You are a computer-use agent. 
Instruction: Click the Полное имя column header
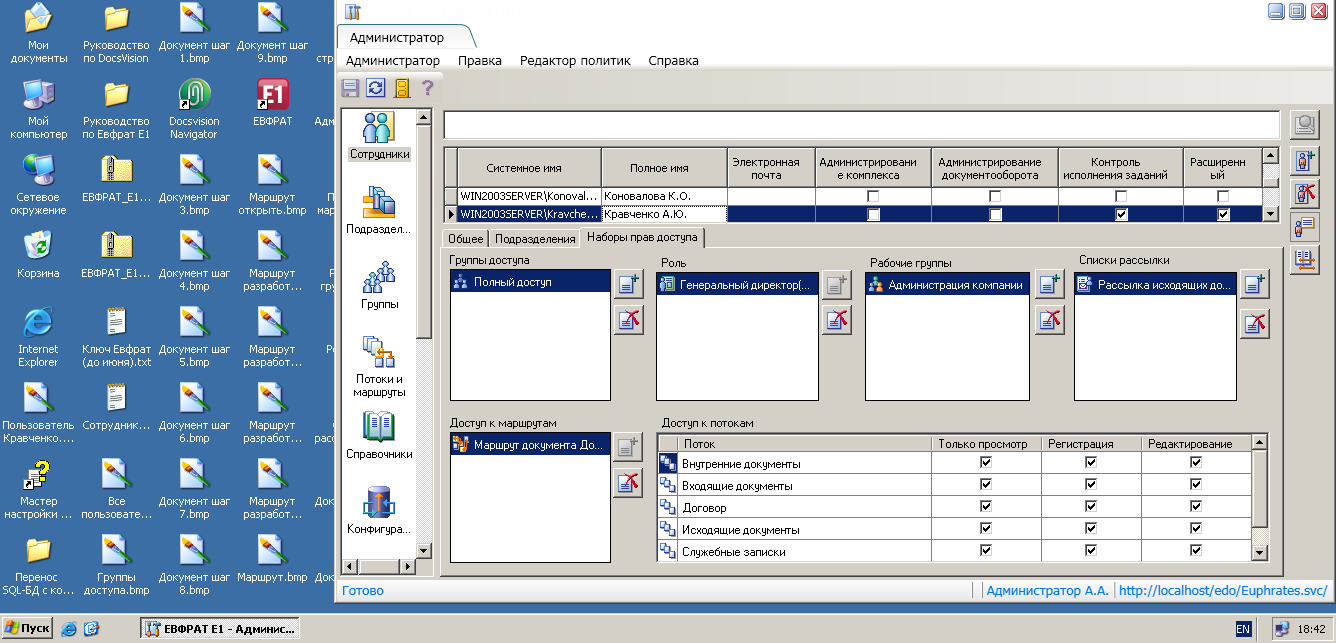coord(664,168)
